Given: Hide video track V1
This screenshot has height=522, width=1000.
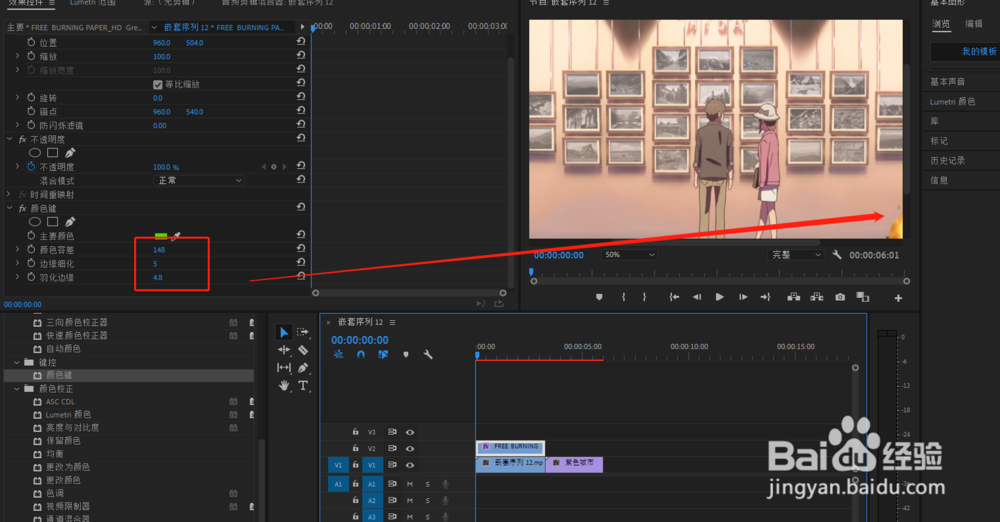Looking at the screenshot, I should coord(410,465).
